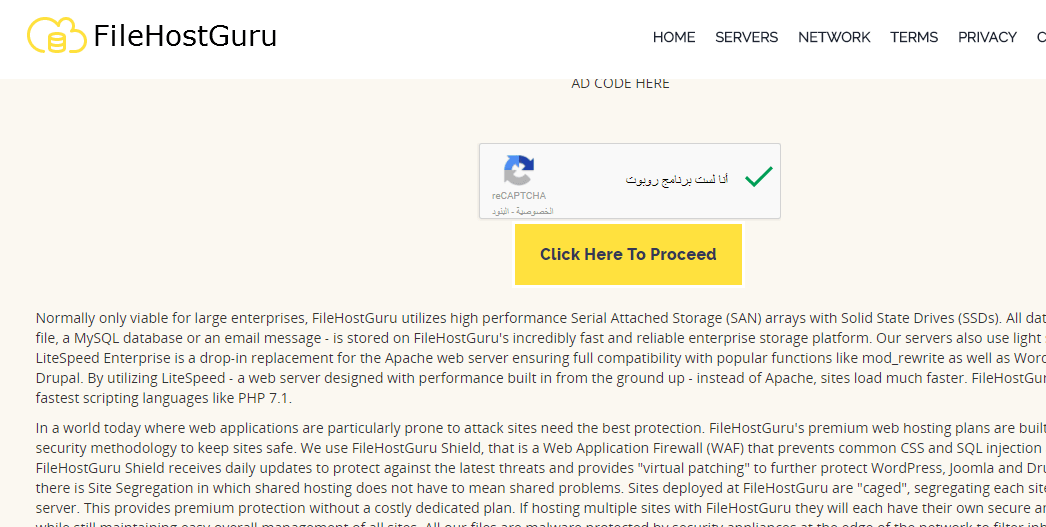Click the Arabic 'I'm not a robot' label
Viewport: 1046px width, 527px height.
[676, 179]
